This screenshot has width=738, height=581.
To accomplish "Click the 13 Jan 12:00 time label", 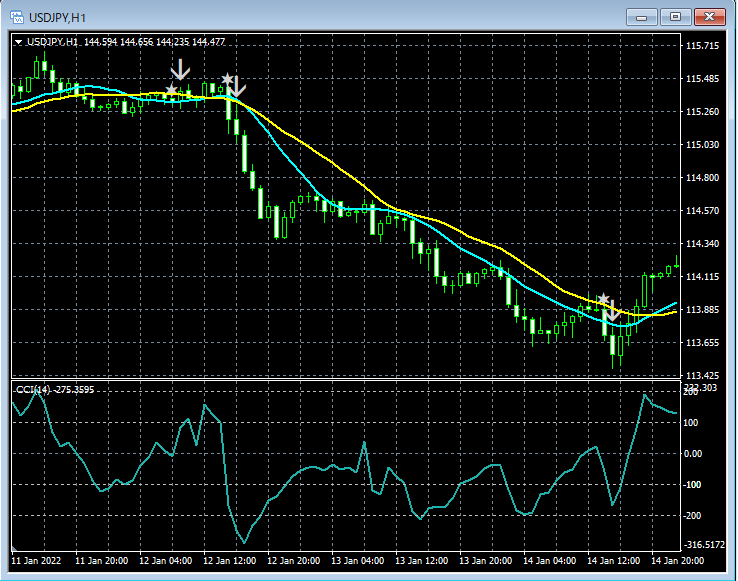I will 422,561.
